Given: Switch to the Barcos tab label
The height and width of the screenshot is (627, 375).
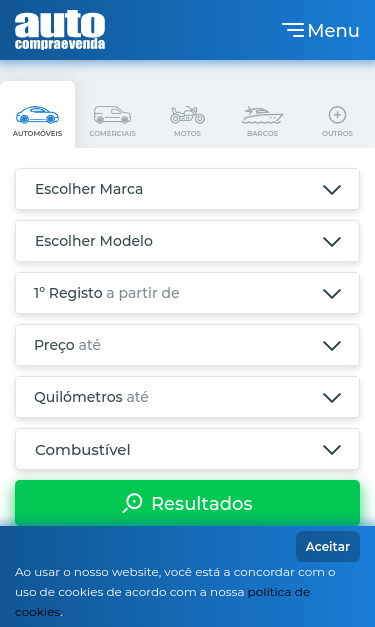Looking at the screenshot, I should pyautogui.click(x=262, y=134).
